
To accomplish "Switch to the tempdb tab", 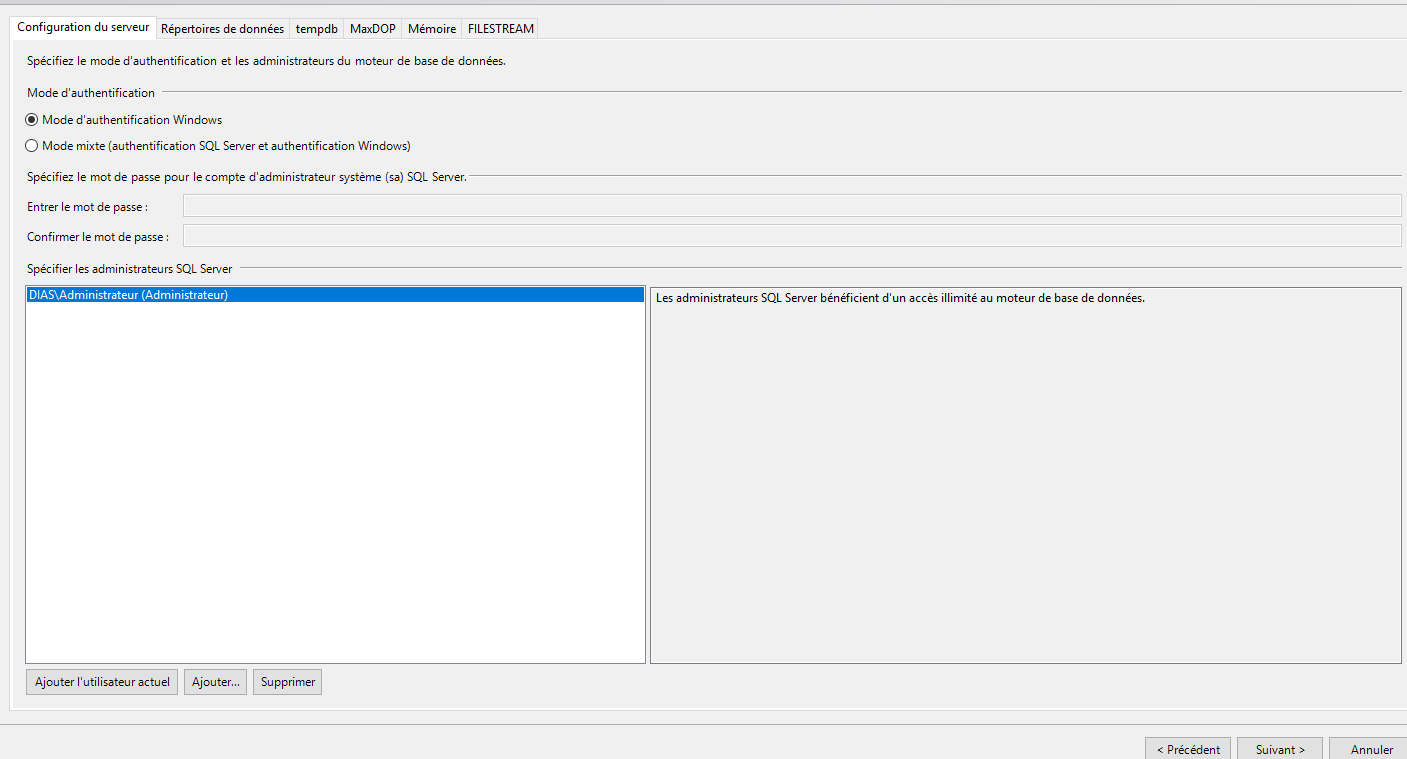I will point(317,29).
